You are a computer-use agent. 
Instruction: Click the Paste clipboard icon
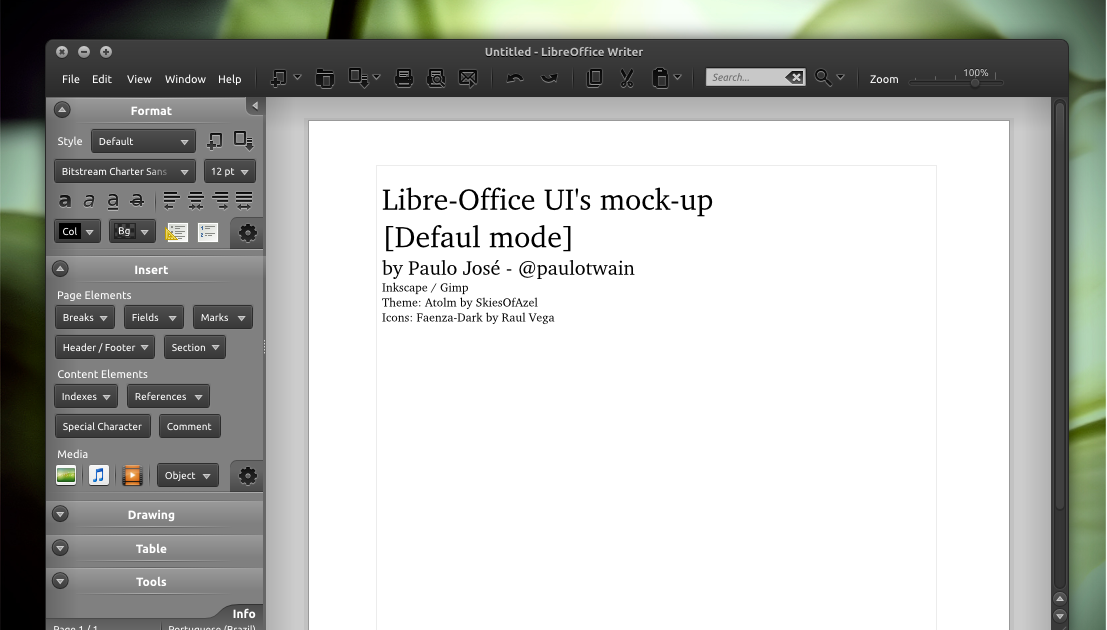660,78
